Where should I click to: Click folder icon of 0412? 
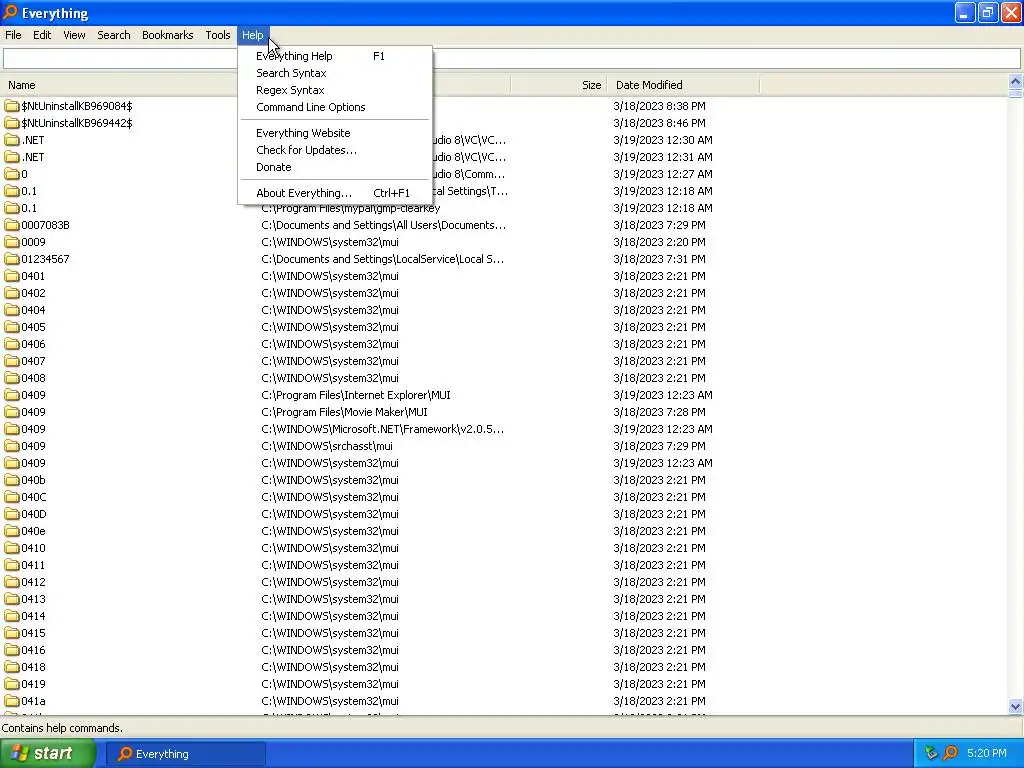coord(12,582)
